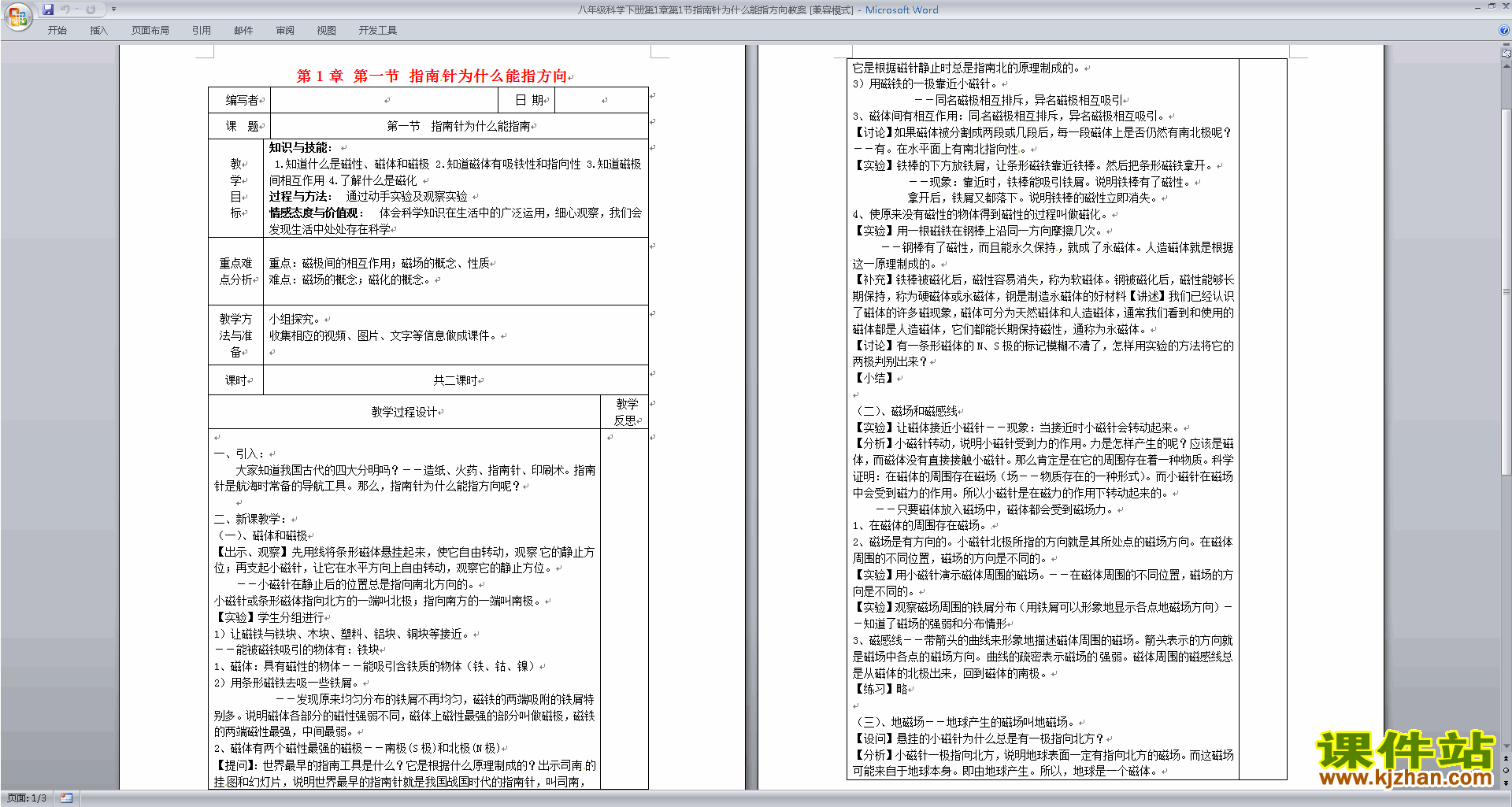Open the undo history dropdown arrow
The image size is (1512, 807).
point(76,9)
